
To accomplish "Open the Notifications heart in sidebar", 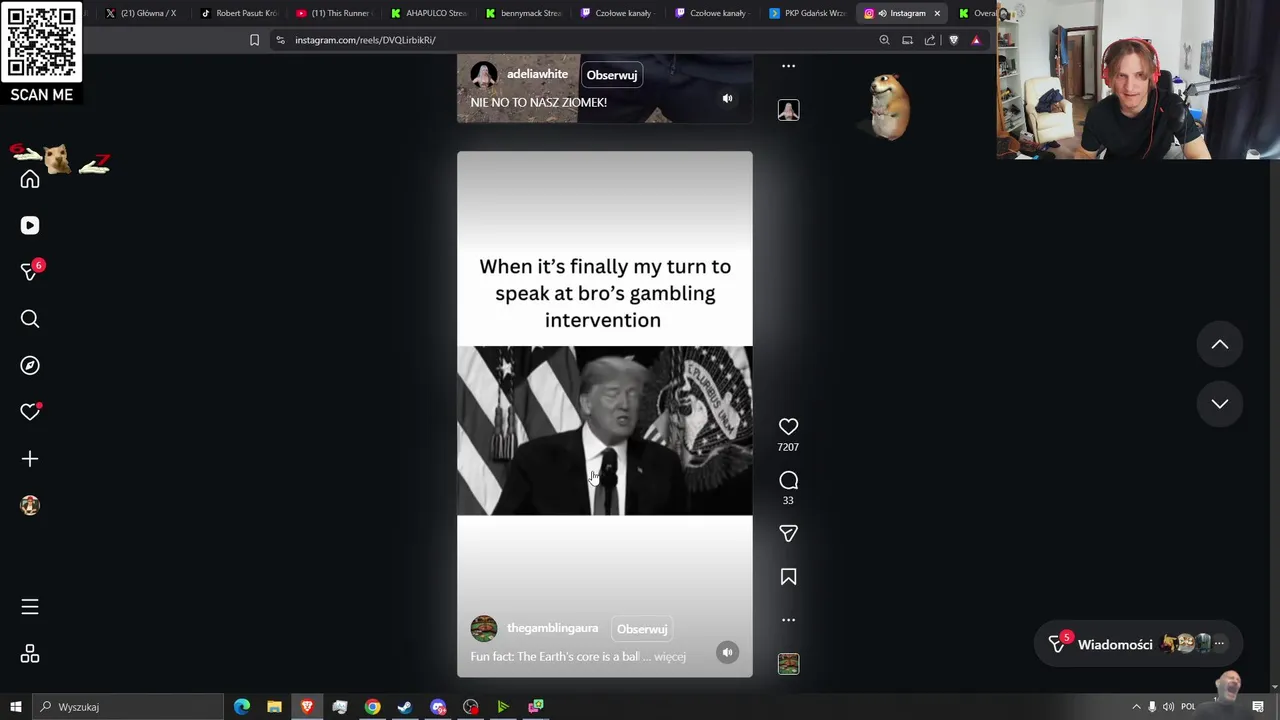I will pyautogui.click(x=30, y=412).
